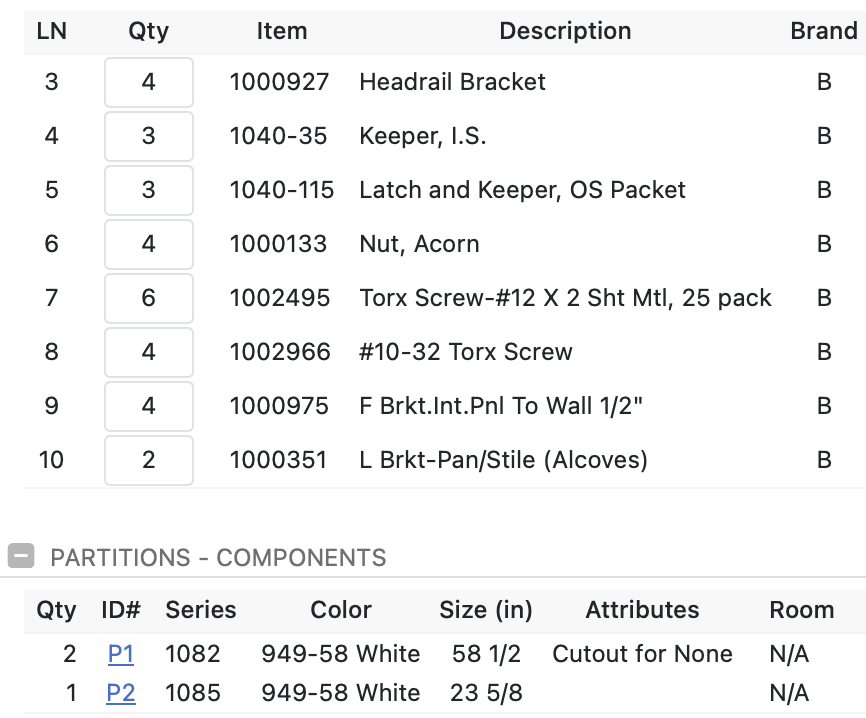Open the P2 partition link
The width and height of the screenshot is (866, 718).
coord(121,693)
